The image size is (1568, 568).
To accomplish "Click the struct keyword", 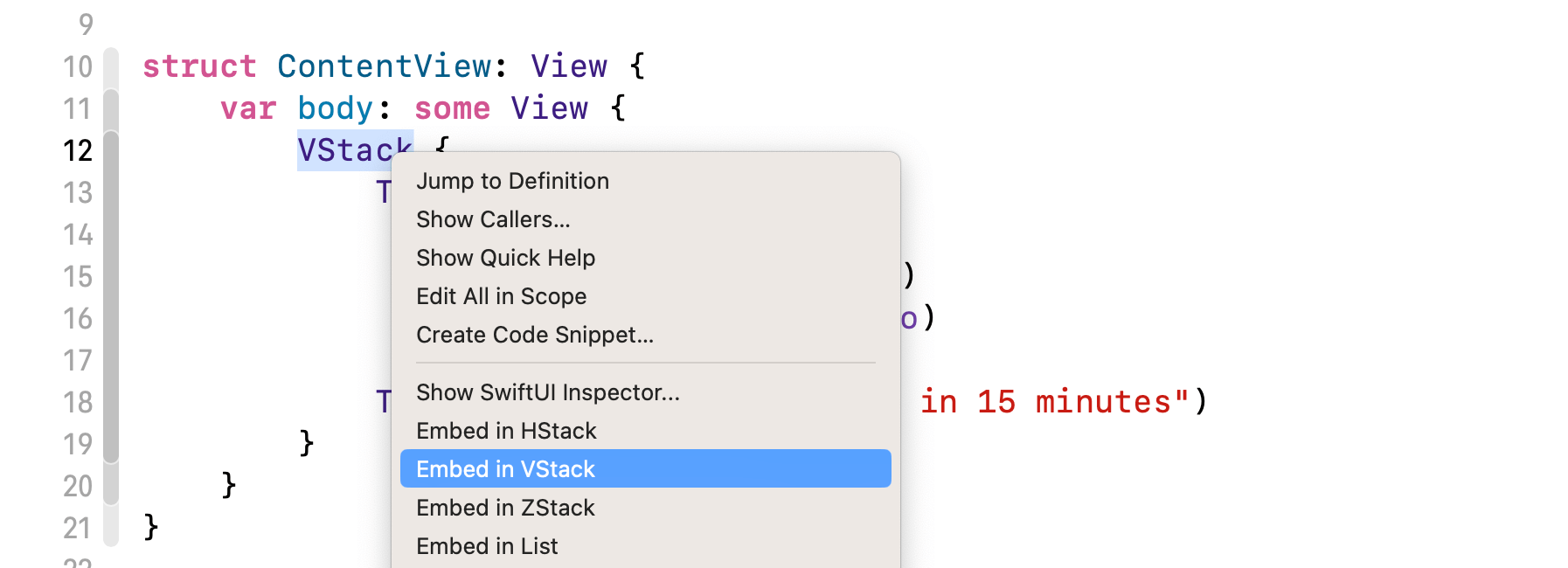I will coord(199,66).
